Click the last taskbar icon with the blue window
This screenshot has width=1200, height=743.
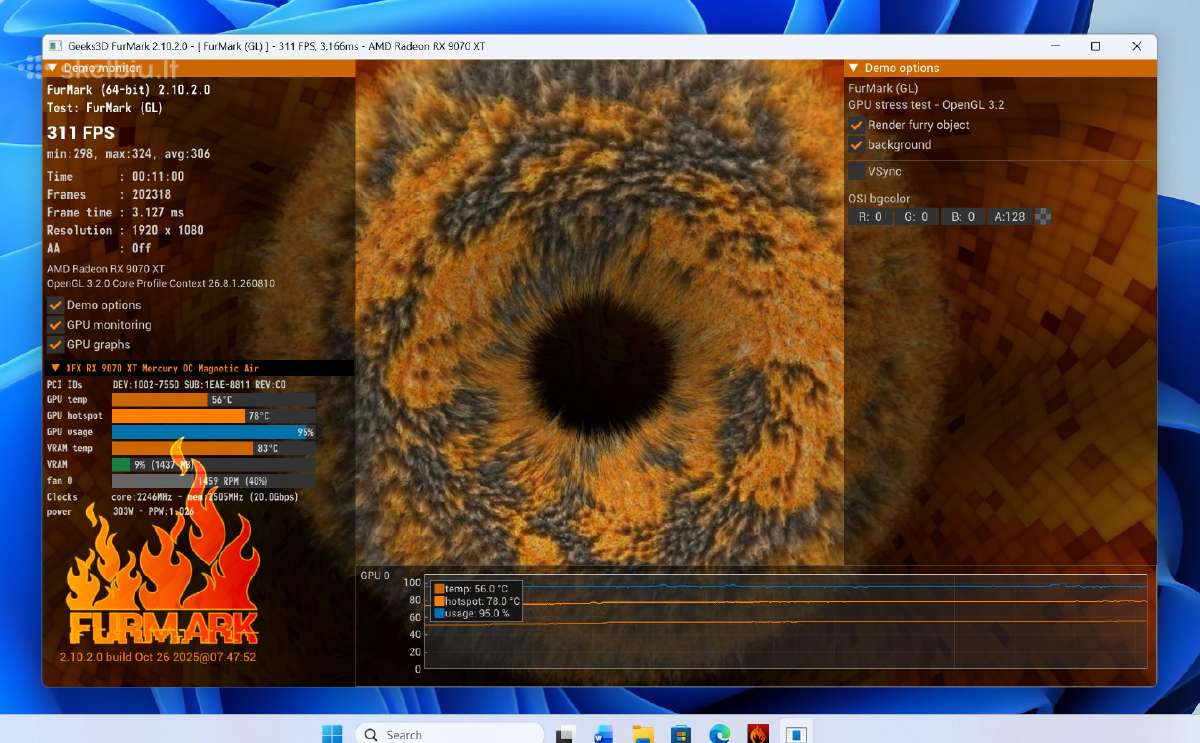796,734
